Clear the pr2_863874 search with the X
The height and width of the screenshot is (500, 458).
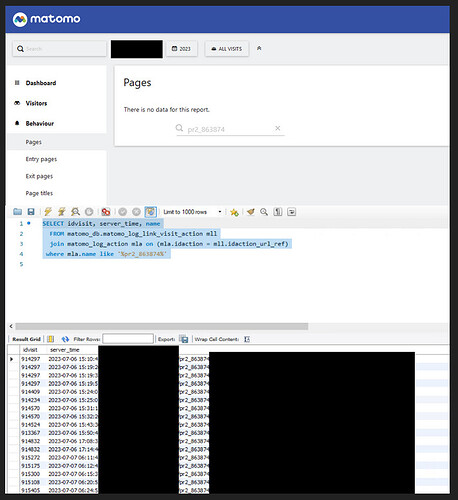[x=278, y=128]
